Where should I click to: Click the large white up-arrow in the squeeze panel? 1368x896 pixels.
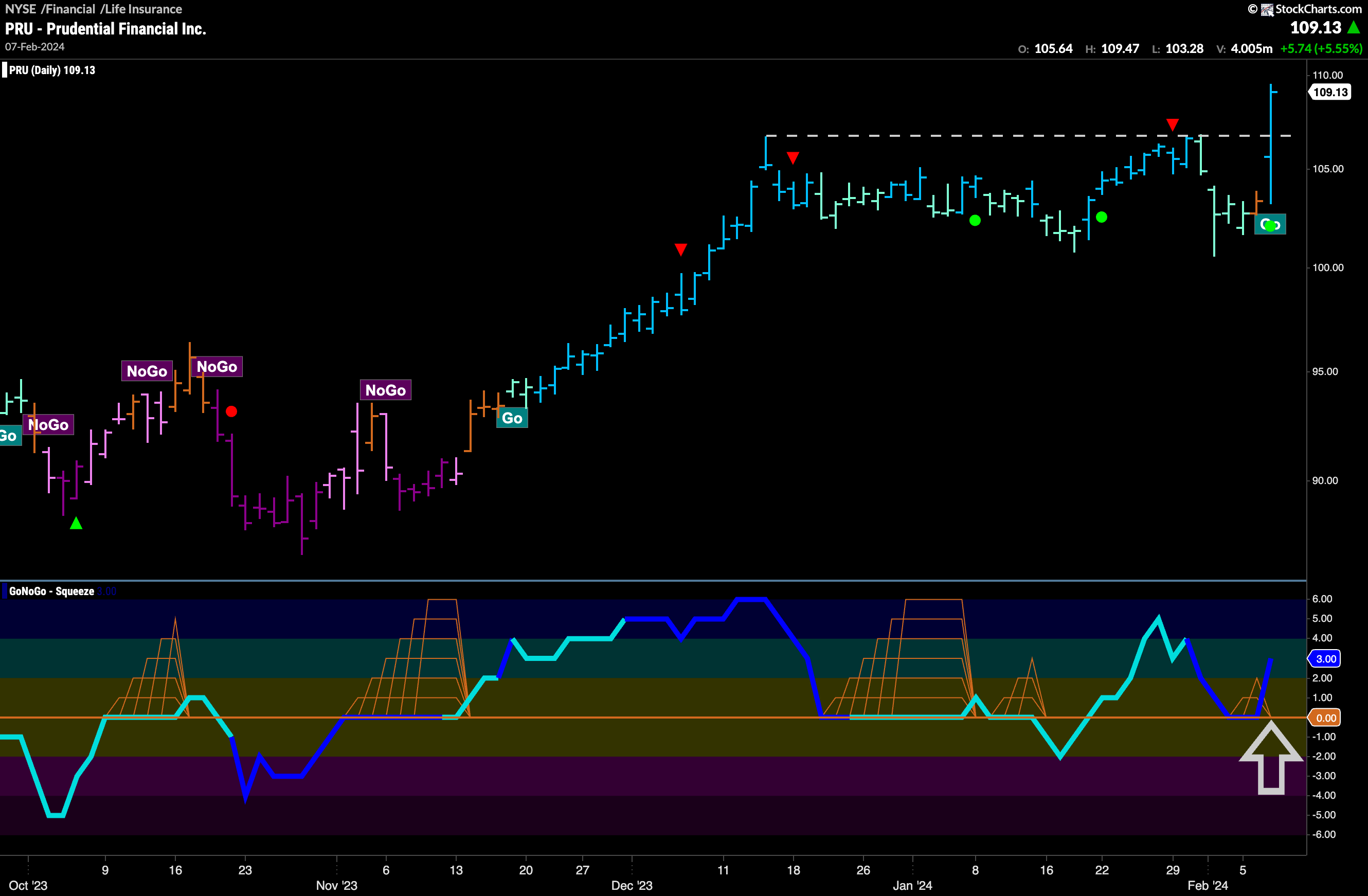pyautogui.click(x=1271, y=759)
